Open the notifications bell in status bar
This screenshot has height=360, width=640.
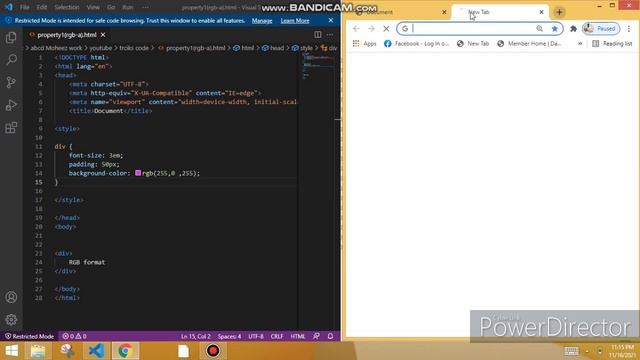(x=330, y=336)
